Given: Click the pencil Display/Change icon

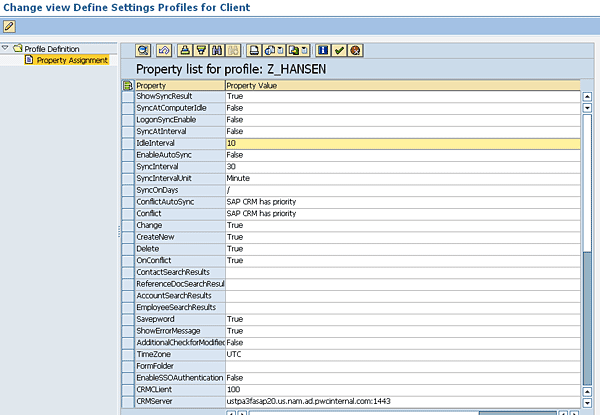Looking at the screenshot, I should pyautogui.click(x=9, y=26).
